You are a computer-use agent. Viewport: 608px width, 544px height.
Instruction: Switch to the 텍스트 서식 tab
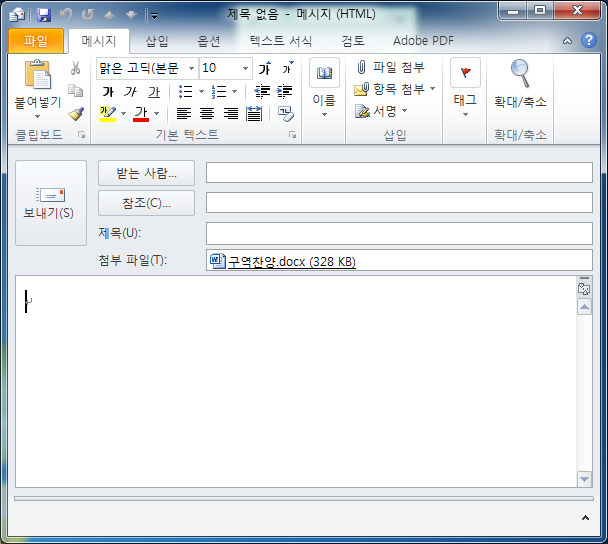(x=281, y=41)
